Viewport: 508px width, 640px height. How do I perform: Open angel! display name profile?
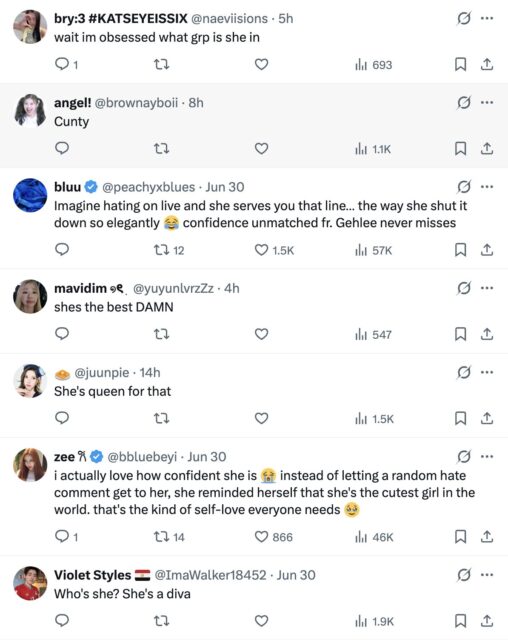73,102
